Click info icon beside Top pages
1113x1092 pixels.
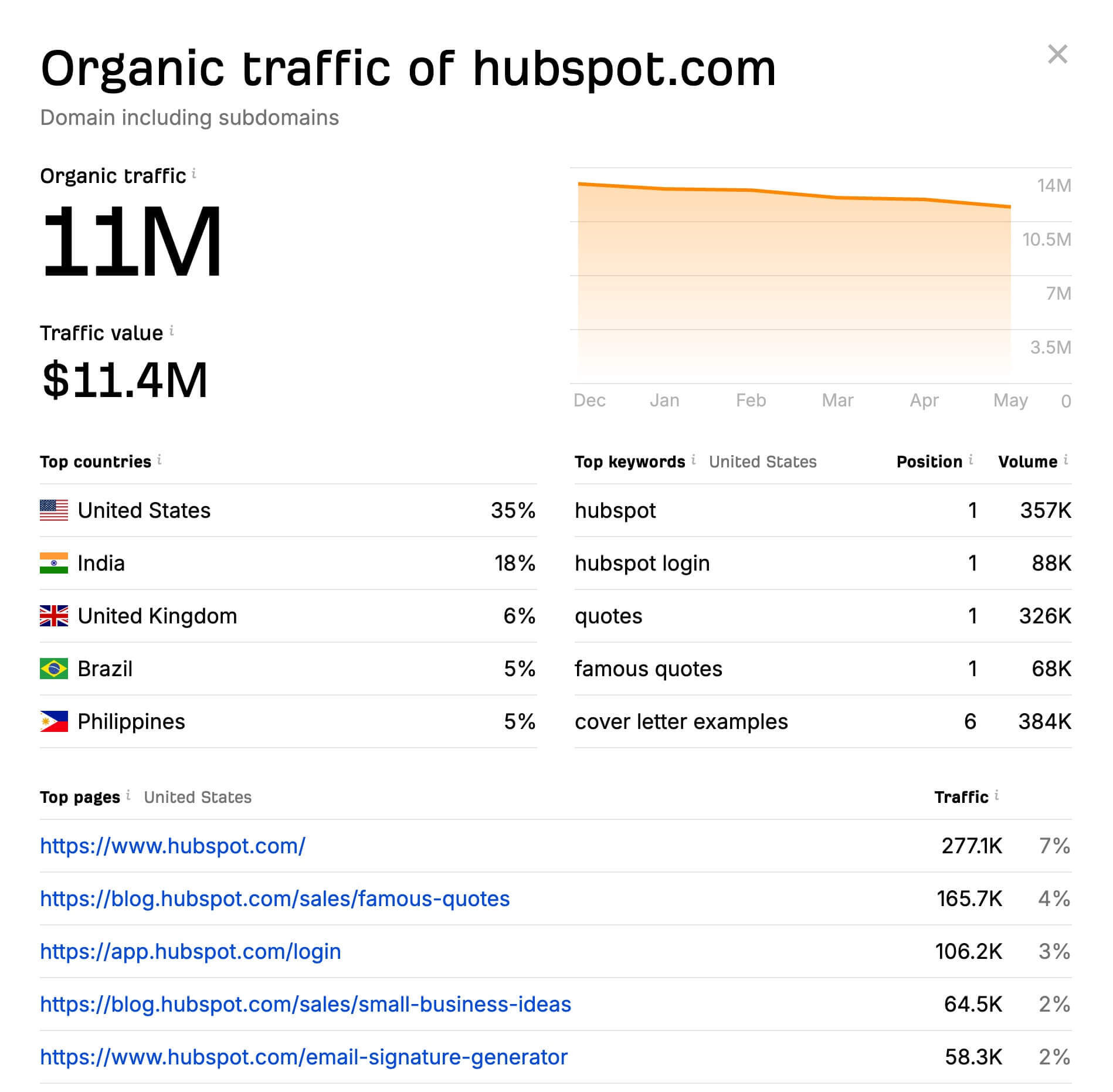click(128, 796)
